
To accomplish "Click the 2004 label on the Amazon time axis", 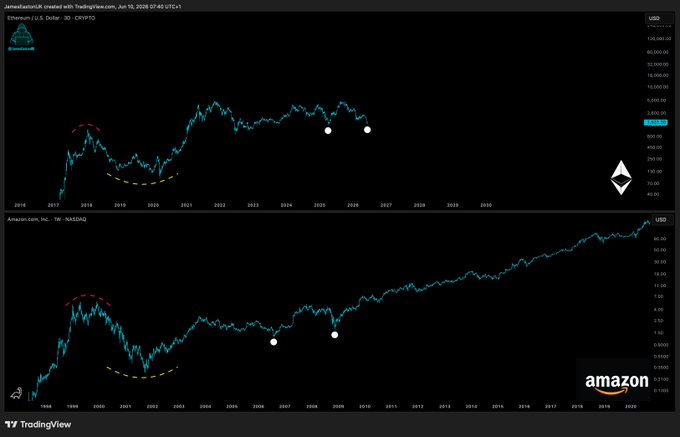I will 206,407.
